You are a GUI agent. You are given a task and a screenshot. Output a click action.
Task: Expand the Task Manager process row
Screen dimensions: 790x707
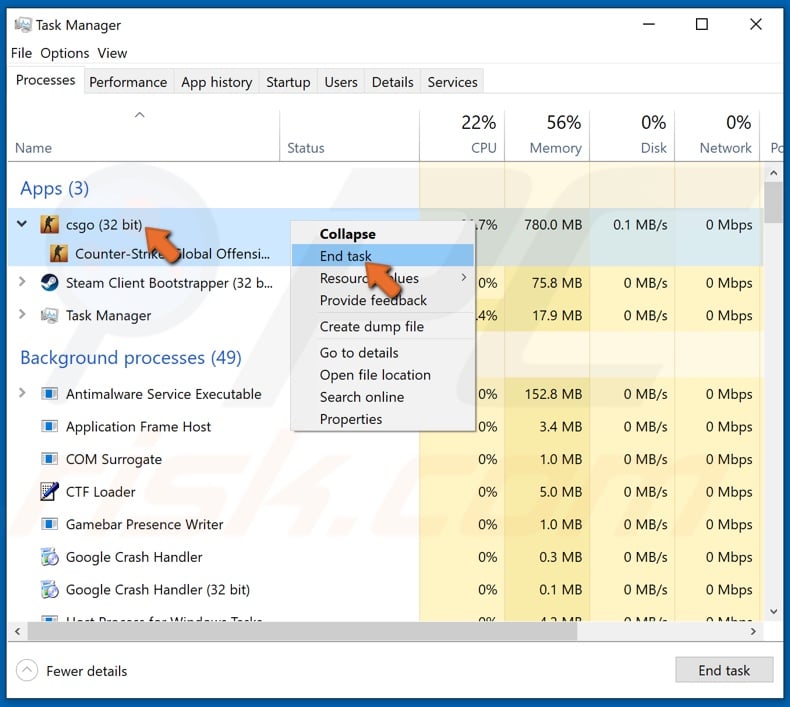pos(22,314)
